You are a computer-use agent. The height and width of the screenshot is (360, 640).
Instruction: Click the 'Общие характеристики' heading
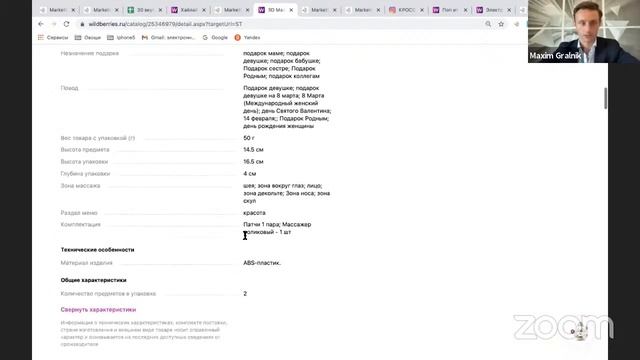pos(93,280)
